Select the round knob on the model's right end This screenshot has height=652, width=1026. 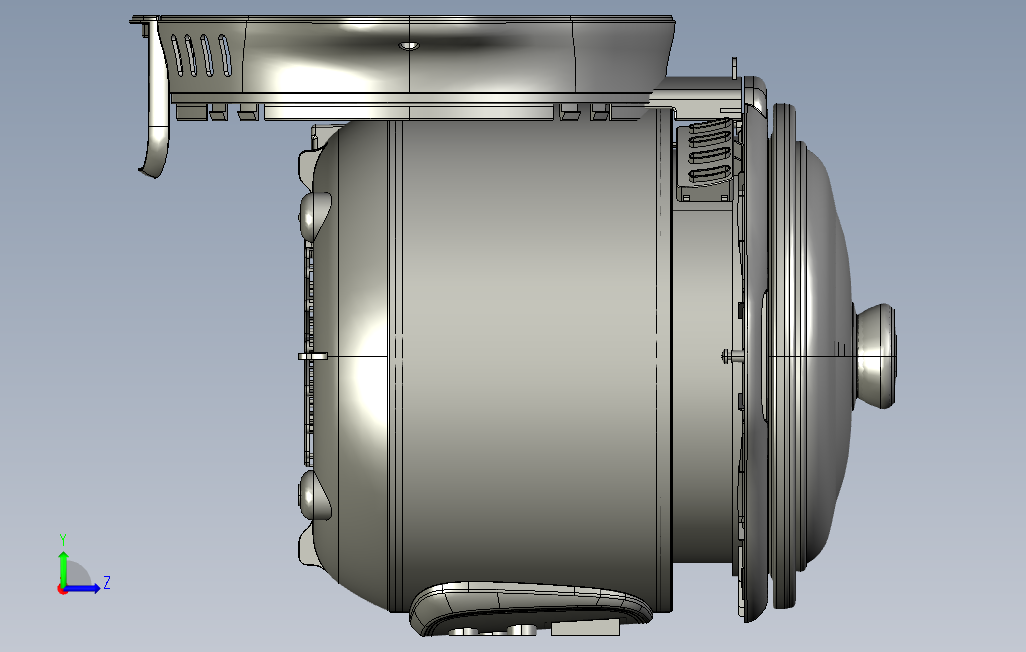point(876,356)
